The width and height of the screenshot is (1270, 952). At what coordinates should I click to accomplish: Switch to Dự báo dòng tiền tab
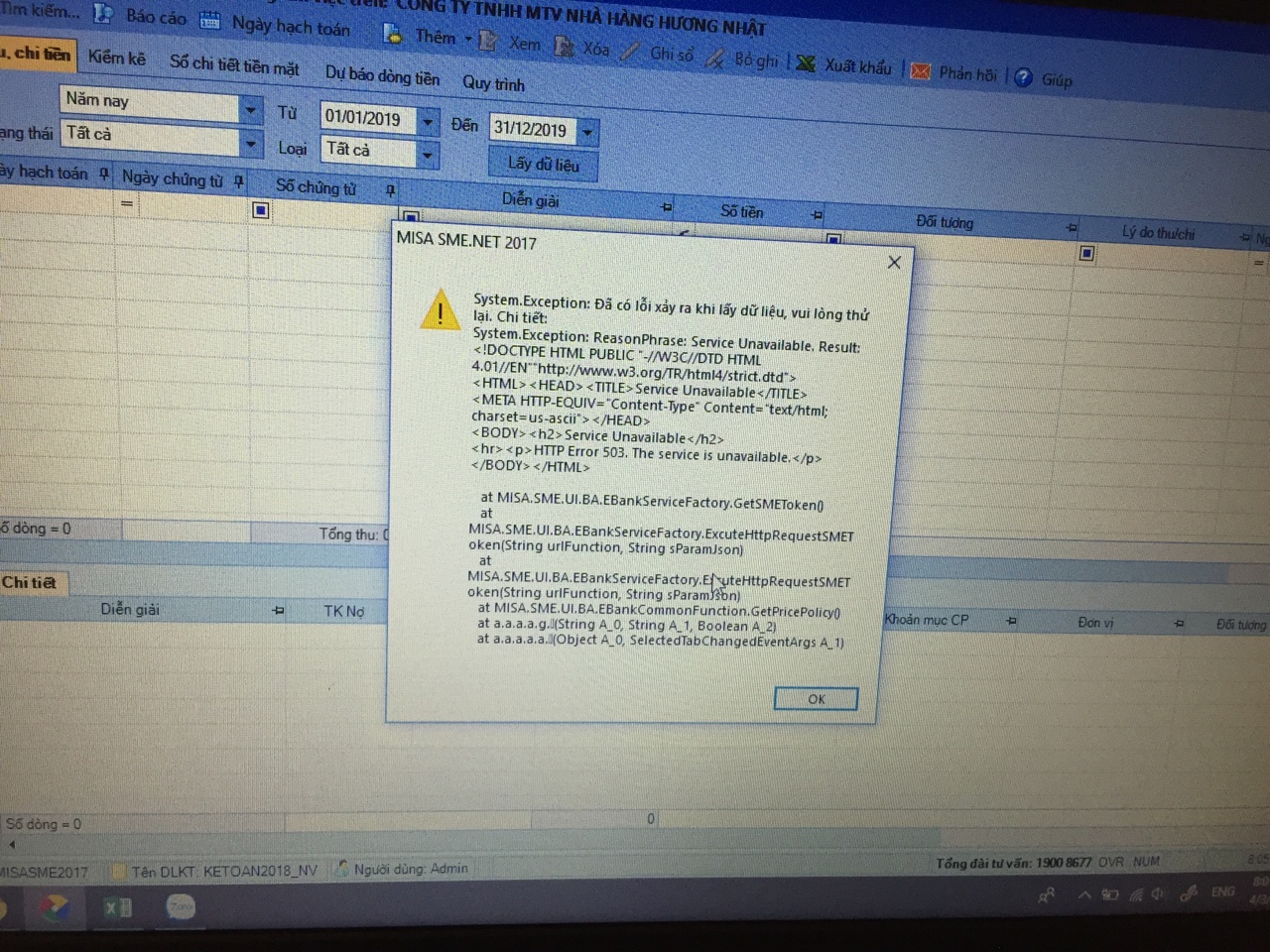[x=382, y=75]
